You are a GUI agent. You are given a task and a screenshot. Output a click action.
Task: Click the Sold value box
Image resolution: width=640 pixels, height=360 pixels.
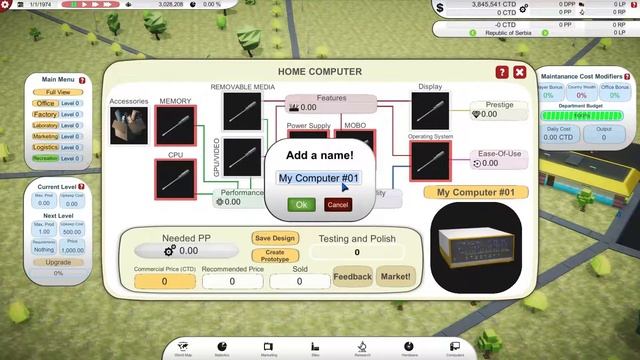[x=300, y=281]
